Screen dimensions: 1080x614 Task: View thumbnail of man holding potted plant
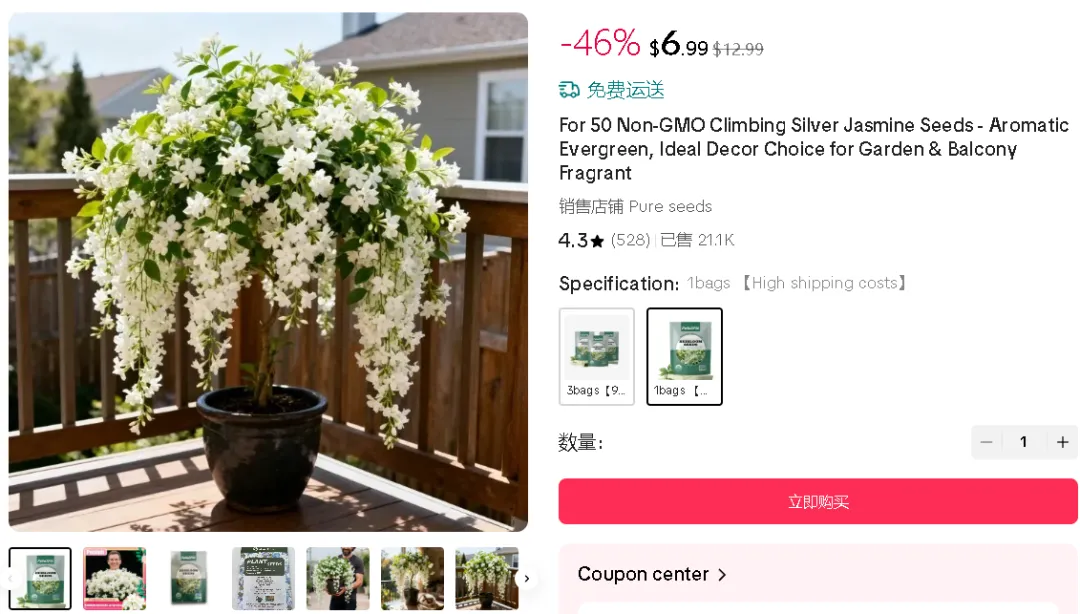click(x=337, y=578)
